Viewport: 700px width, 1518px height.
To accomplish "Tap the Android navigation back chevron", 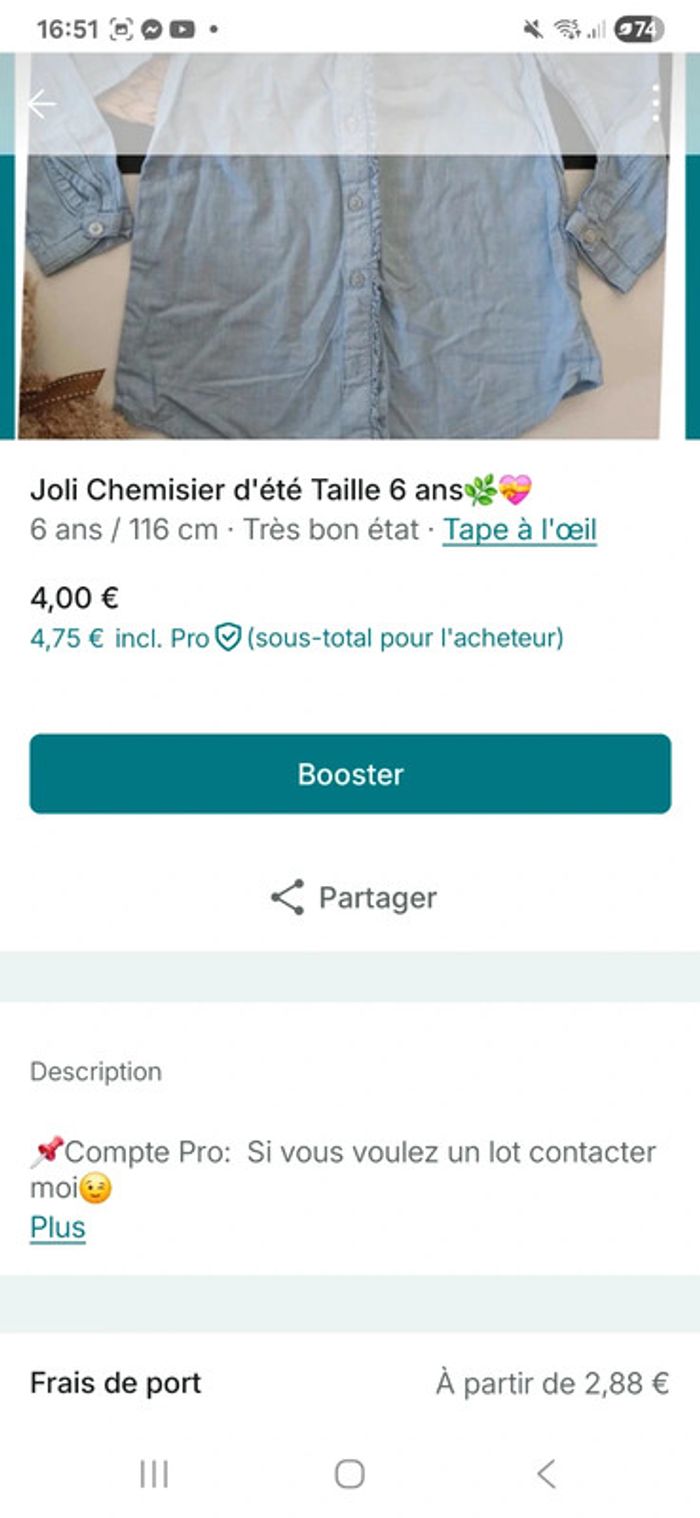I will pyautogui.click(x=546, y=1473).
